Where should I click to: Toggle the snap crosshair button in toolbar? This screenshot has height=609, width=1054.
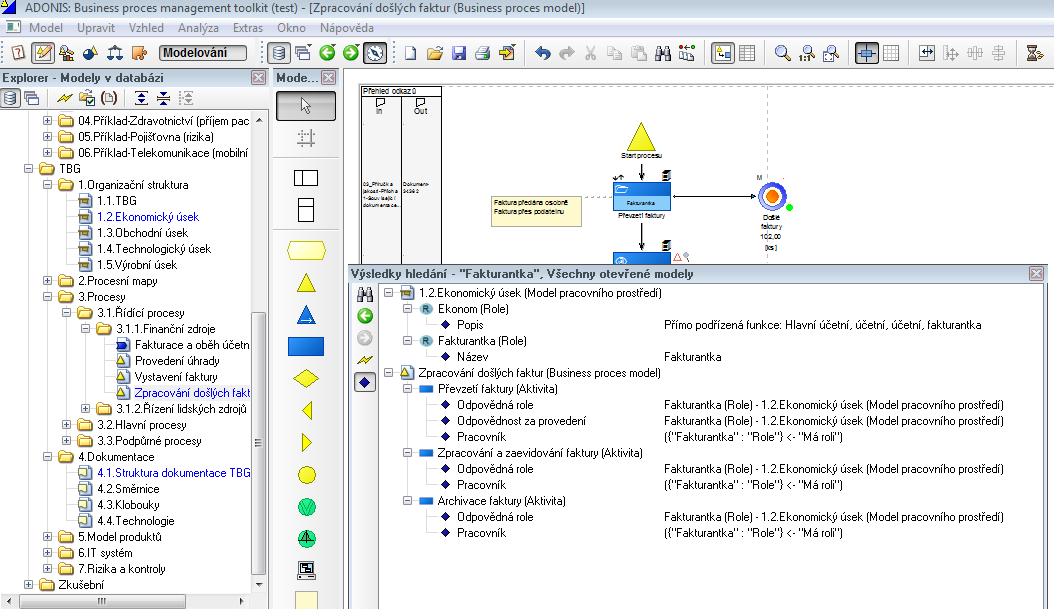(x=866, y=53)
